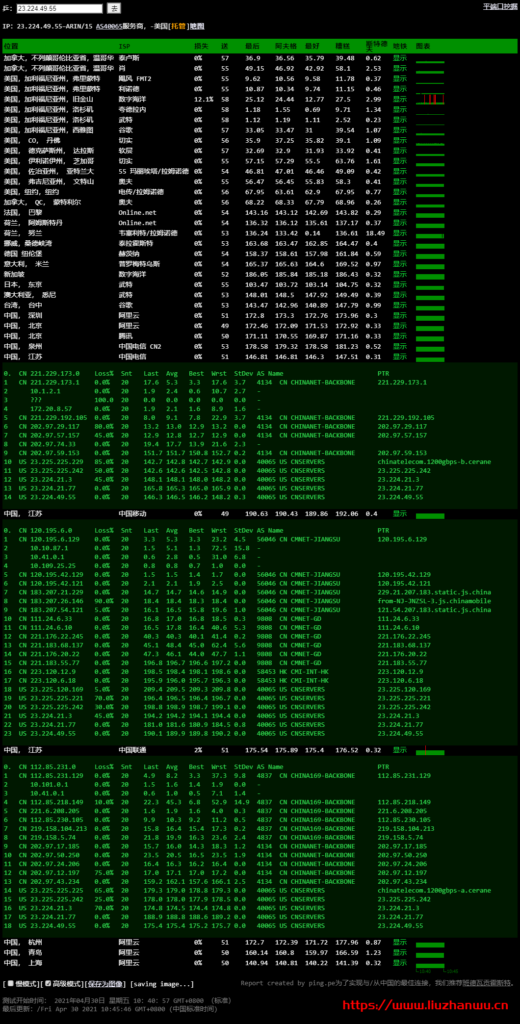Click the 损失 column header
This screenshot has height=1024, width=520.
201,46
